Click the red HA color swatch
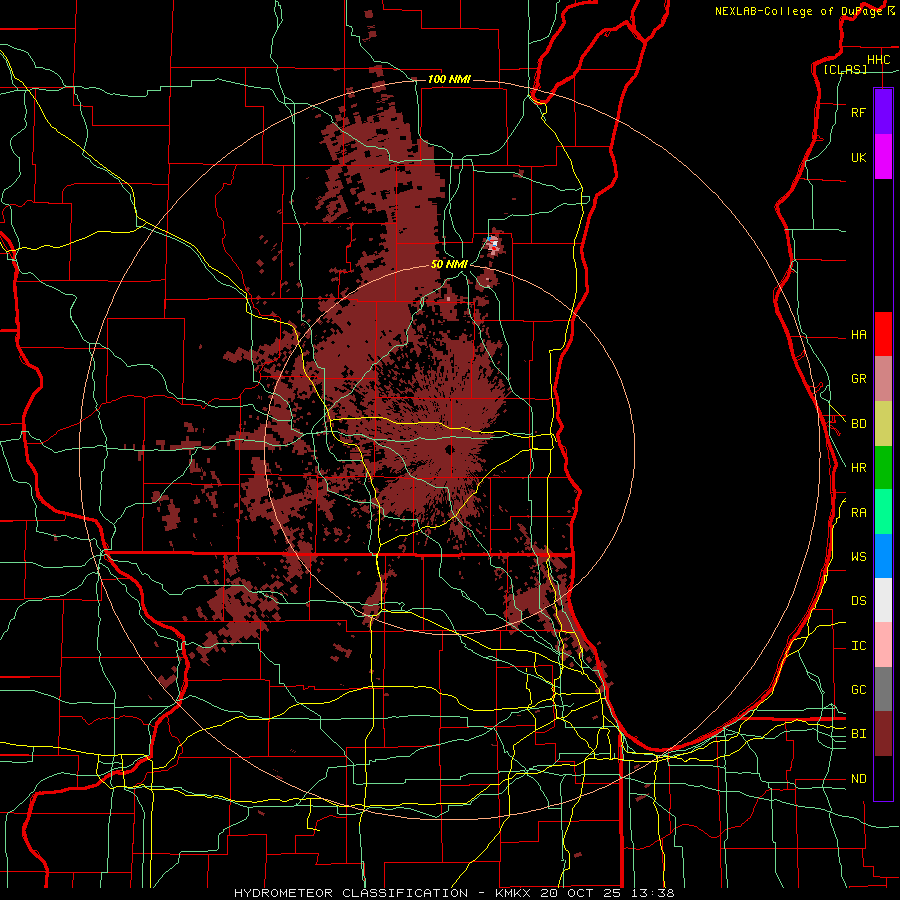The height and width of the screenshot is (900, 900). coord(883,334)
